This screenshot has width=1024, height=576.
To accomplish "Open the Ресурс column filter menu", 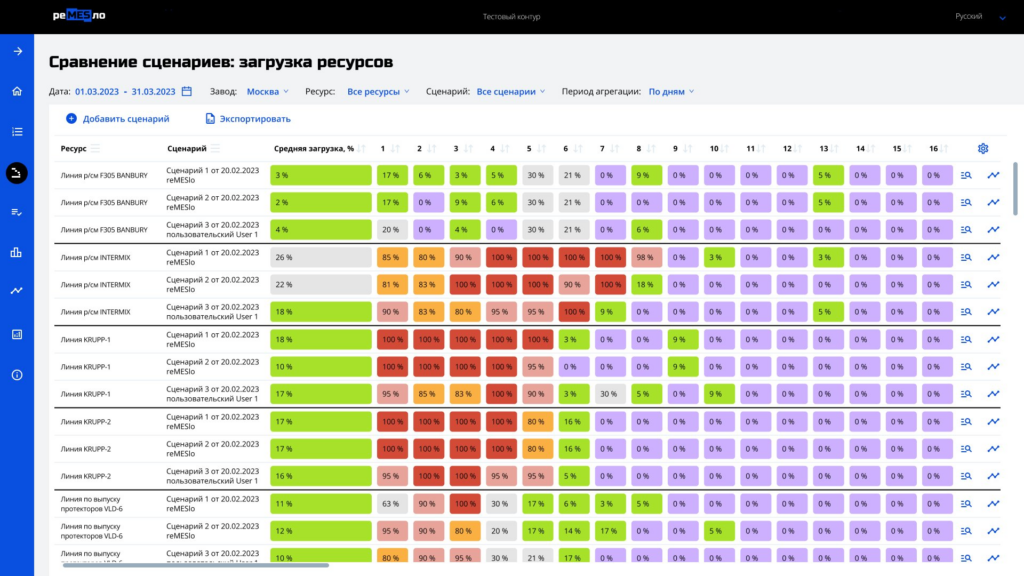I will tap(96, 148).
